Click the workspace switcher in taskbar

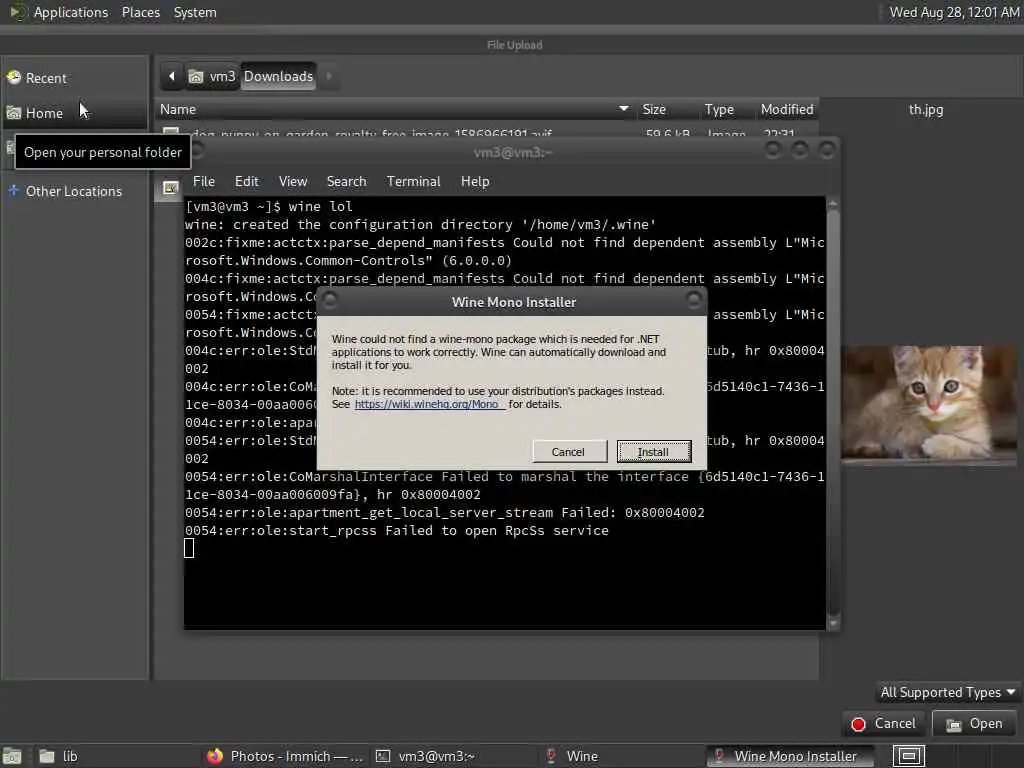(909, 756)
